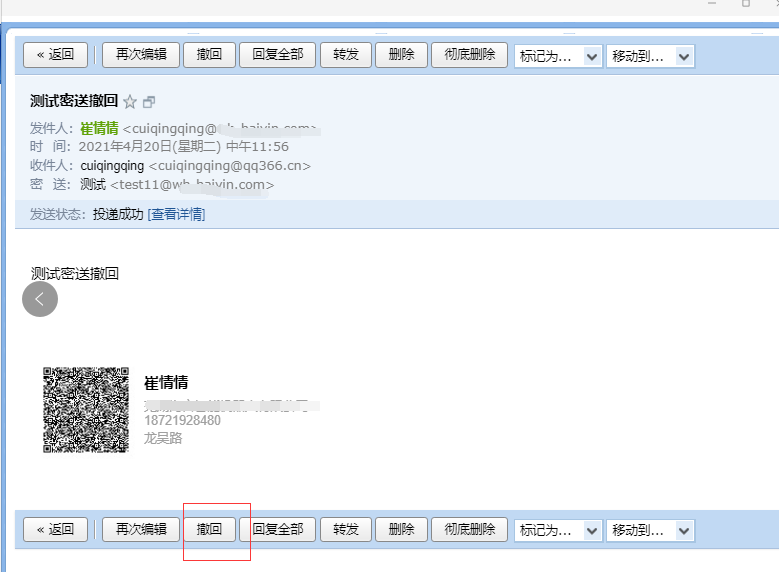Click the top 返回 button
Screen dimensions: 779x572
coord(56,55)
